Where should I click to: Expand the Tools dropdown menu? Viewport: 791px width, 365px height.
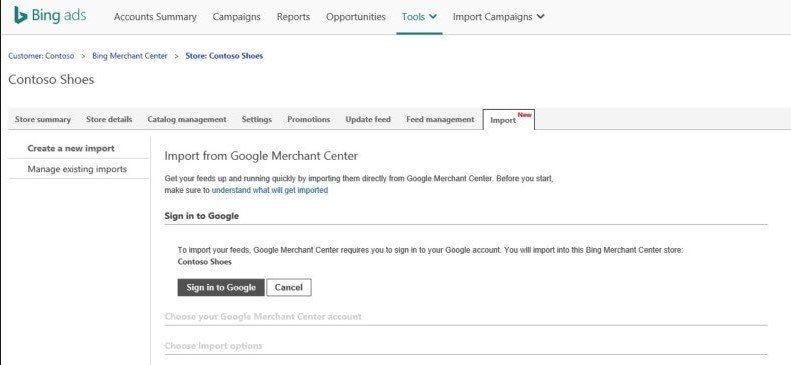419,17
